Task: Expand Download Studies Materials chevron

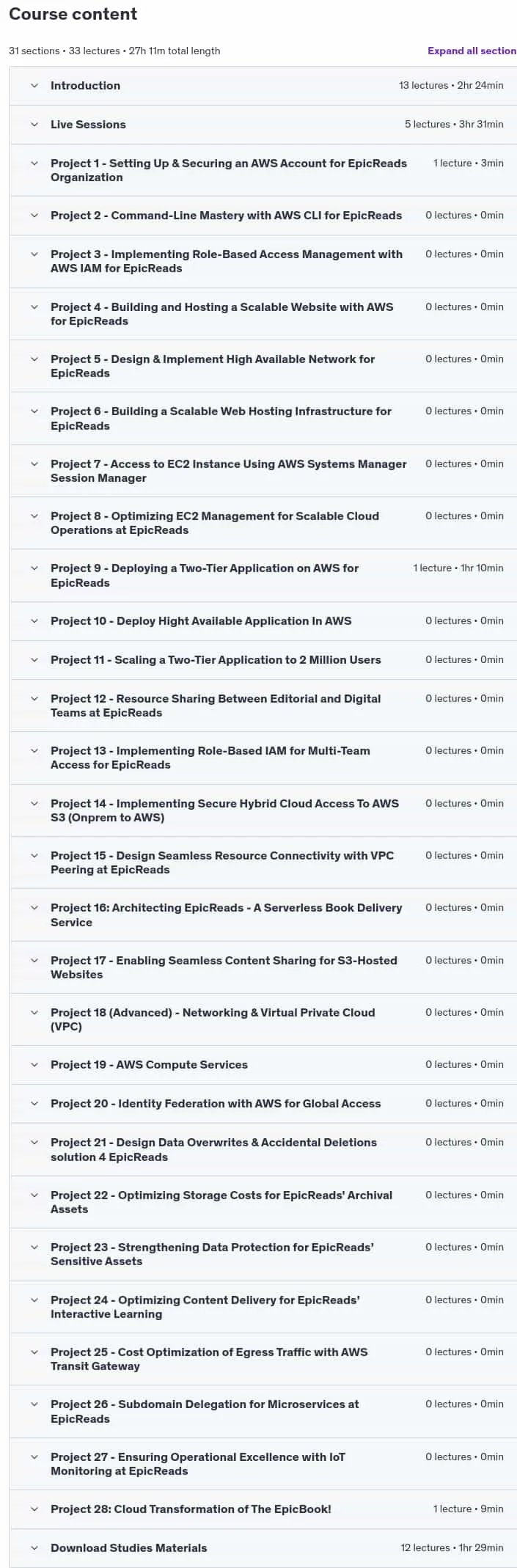Action: coord(34,1548)
